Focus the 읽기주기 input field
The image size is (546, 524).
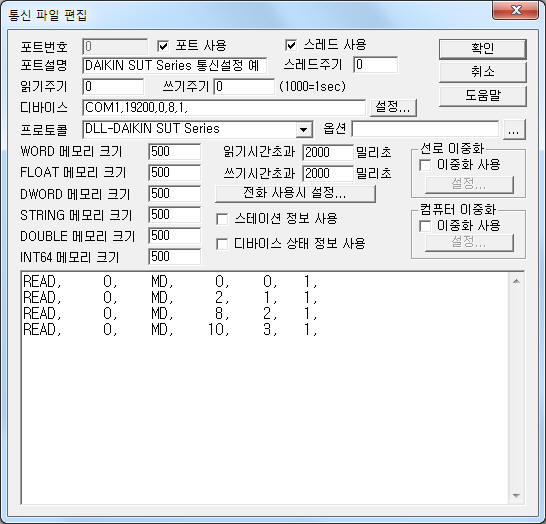coord(113,86)
